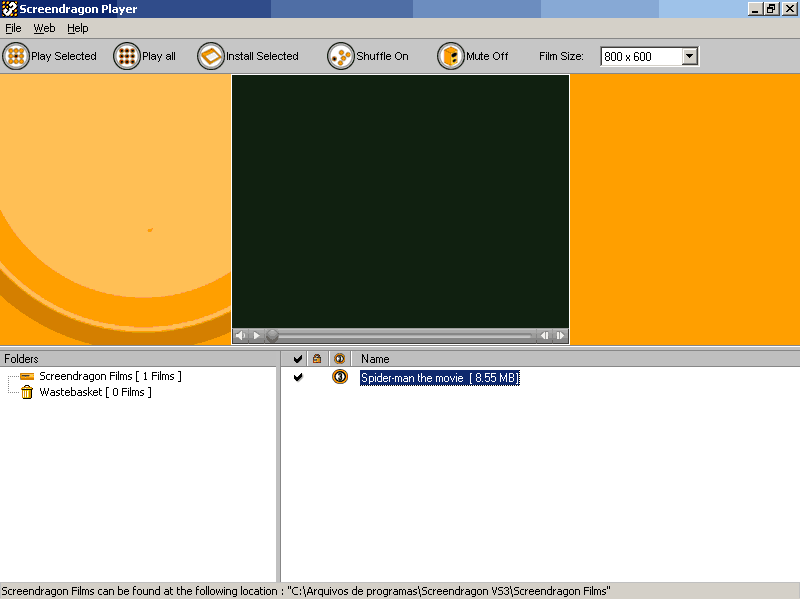The image size is (800, 600).
Task: Open the Film Size dropdown arrow
Action: click(689, 57)
